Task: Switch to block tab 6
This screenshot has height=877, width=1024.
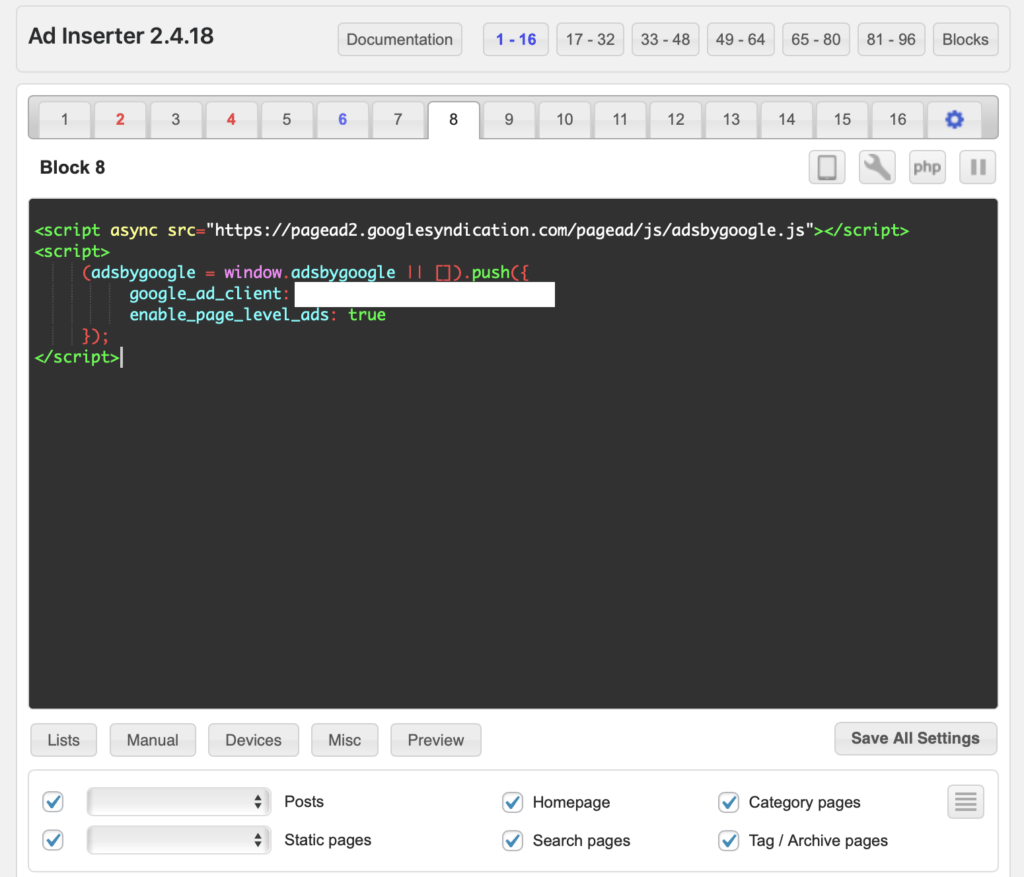Action: 342,120
